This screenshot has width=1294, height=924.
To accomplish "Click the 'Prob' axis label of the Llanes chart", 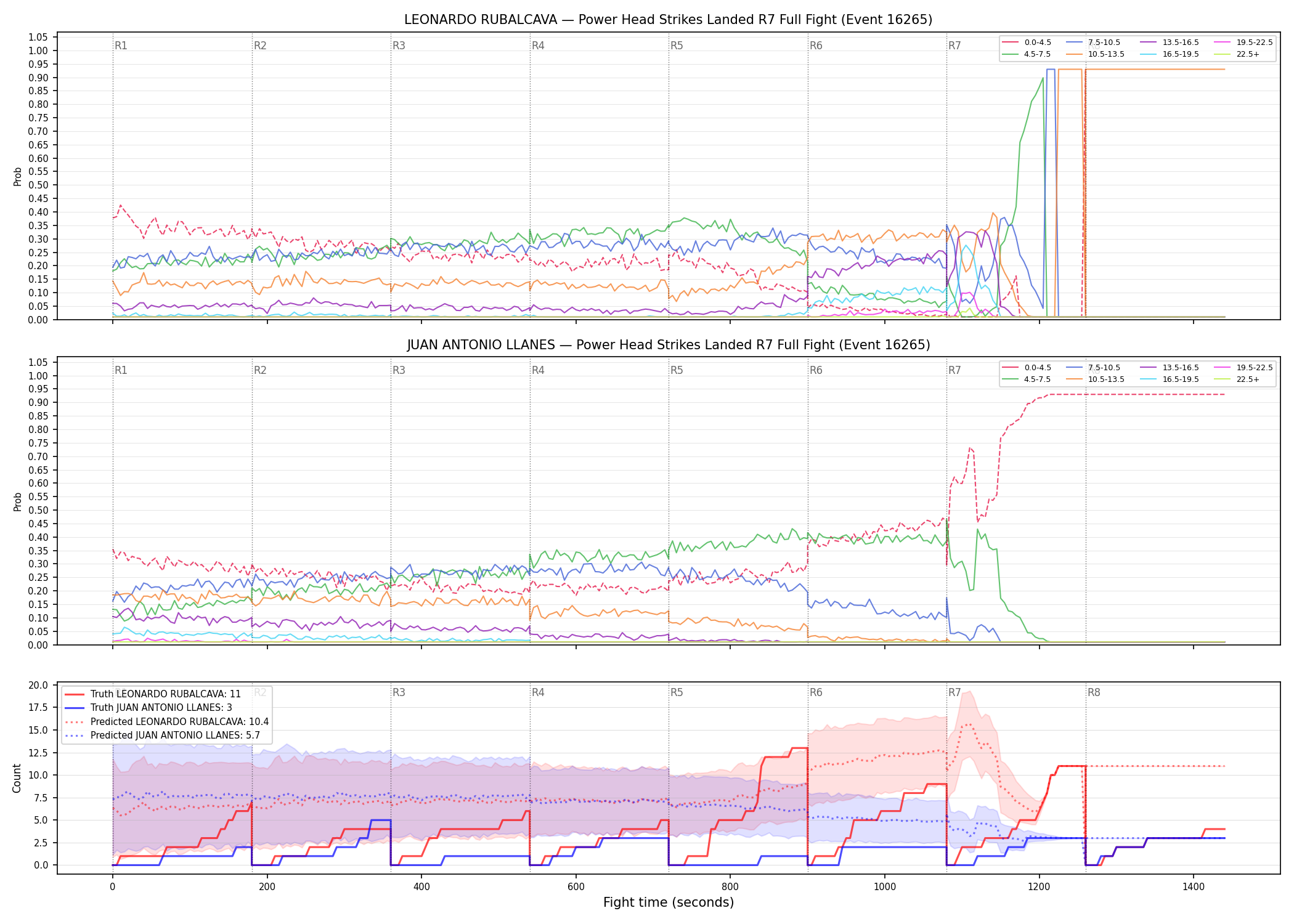I will click(18, 501).
